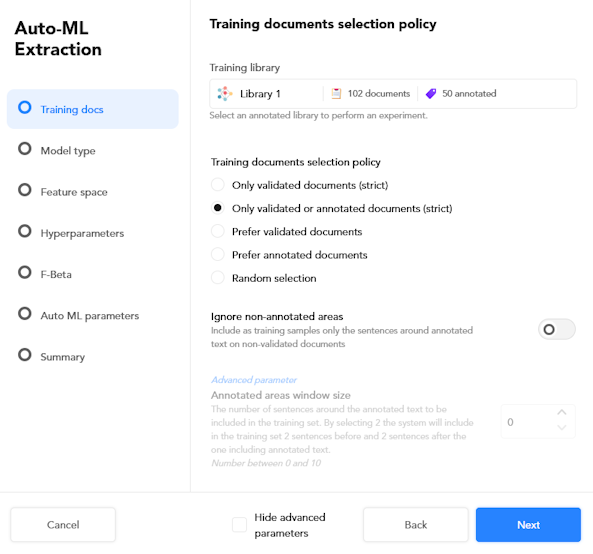Increase window size with up arrow
Screen dimensions: 593x554
(x=562, y=413)
